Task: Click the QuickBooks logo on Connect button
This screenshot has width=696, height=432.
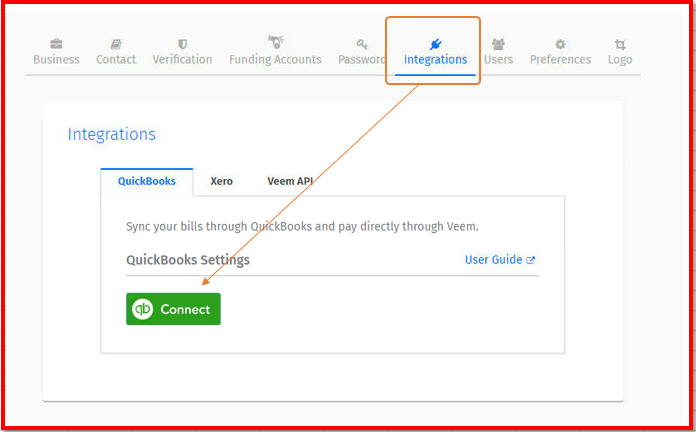Action: click(142, 309)
